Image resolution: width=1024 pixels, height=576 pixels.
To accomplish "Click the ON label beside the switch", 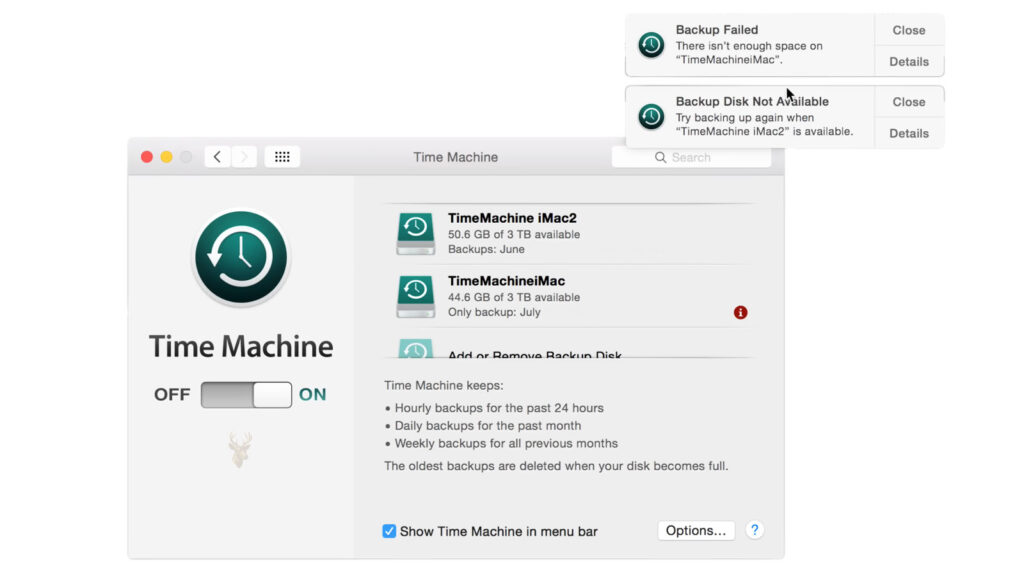I will point(312,394).
